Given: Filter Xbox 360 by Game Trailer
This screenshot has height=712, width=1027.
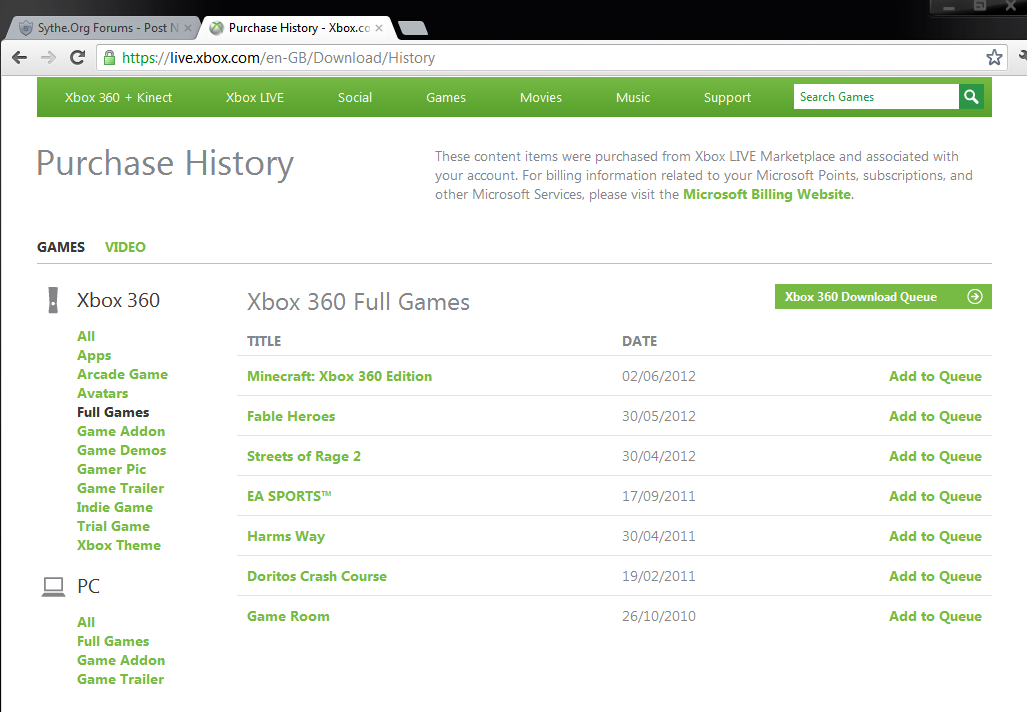Looking at the screenshot, I should (121, 488).
